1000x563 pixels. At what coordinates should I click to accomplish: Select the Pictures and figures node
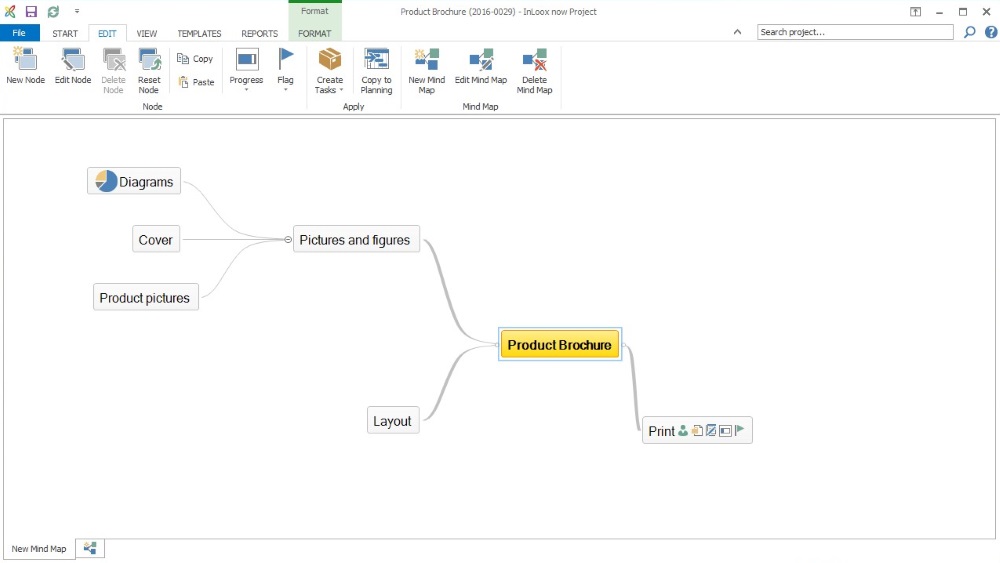coord(356,240)
